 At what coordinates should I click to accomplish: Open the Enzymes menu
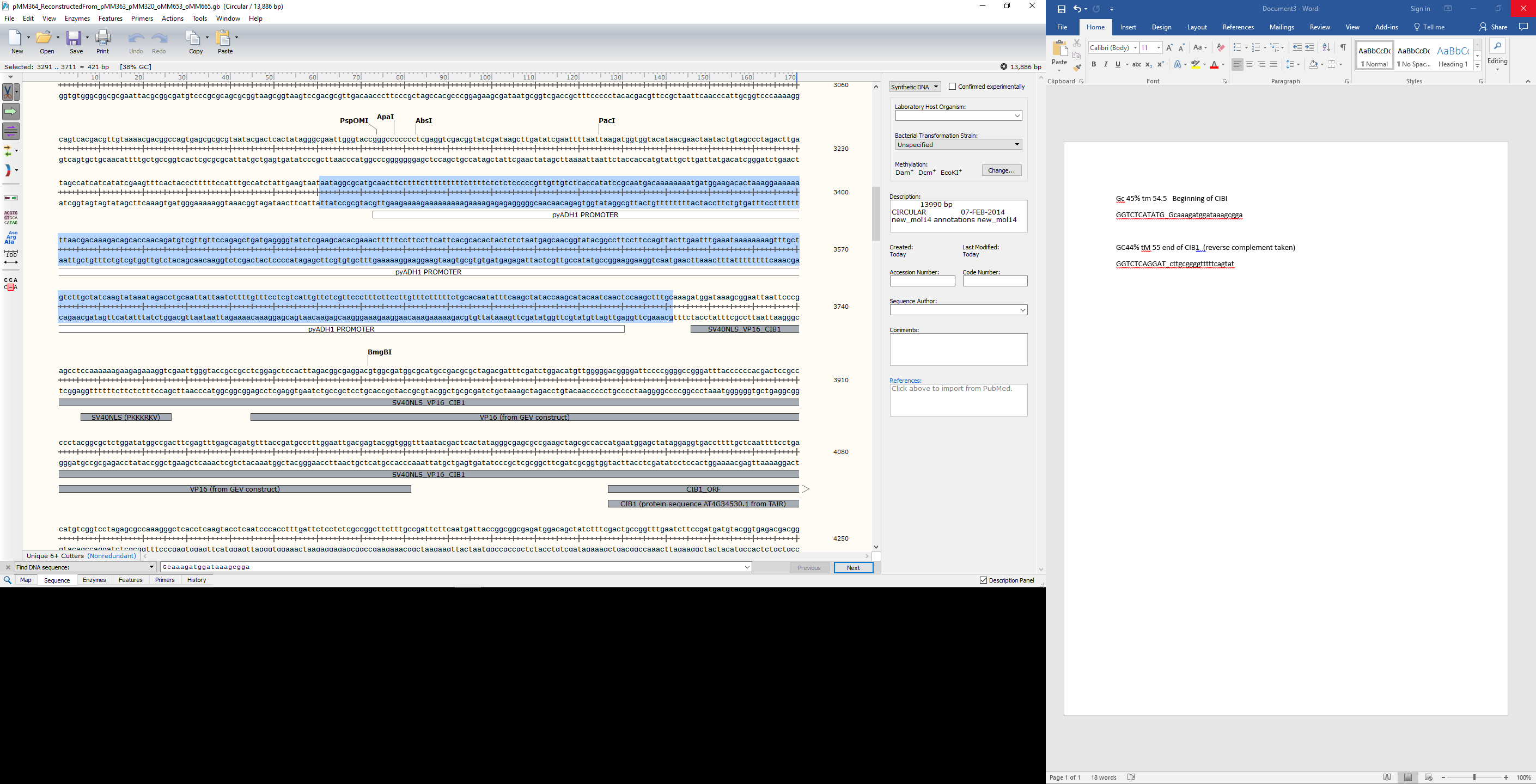(x=77, y=19)
